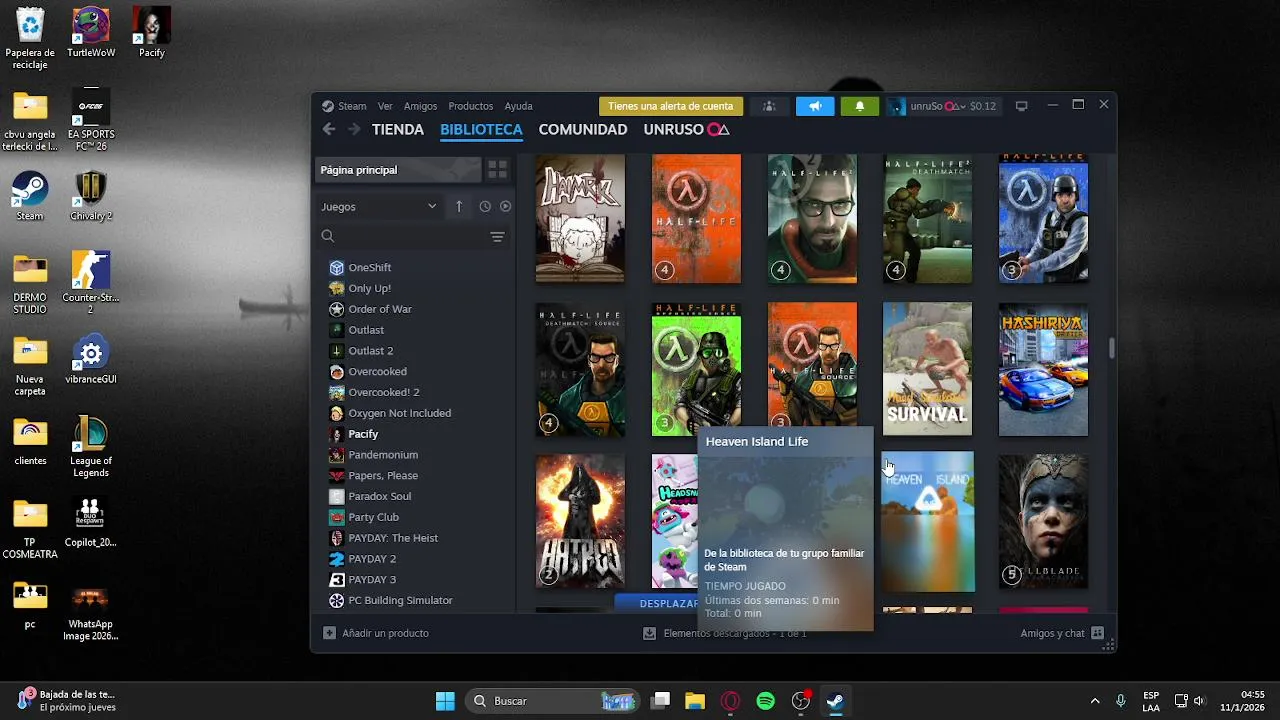
Task: Click Añadir un producto link
Action: click(x=385, y=633)
